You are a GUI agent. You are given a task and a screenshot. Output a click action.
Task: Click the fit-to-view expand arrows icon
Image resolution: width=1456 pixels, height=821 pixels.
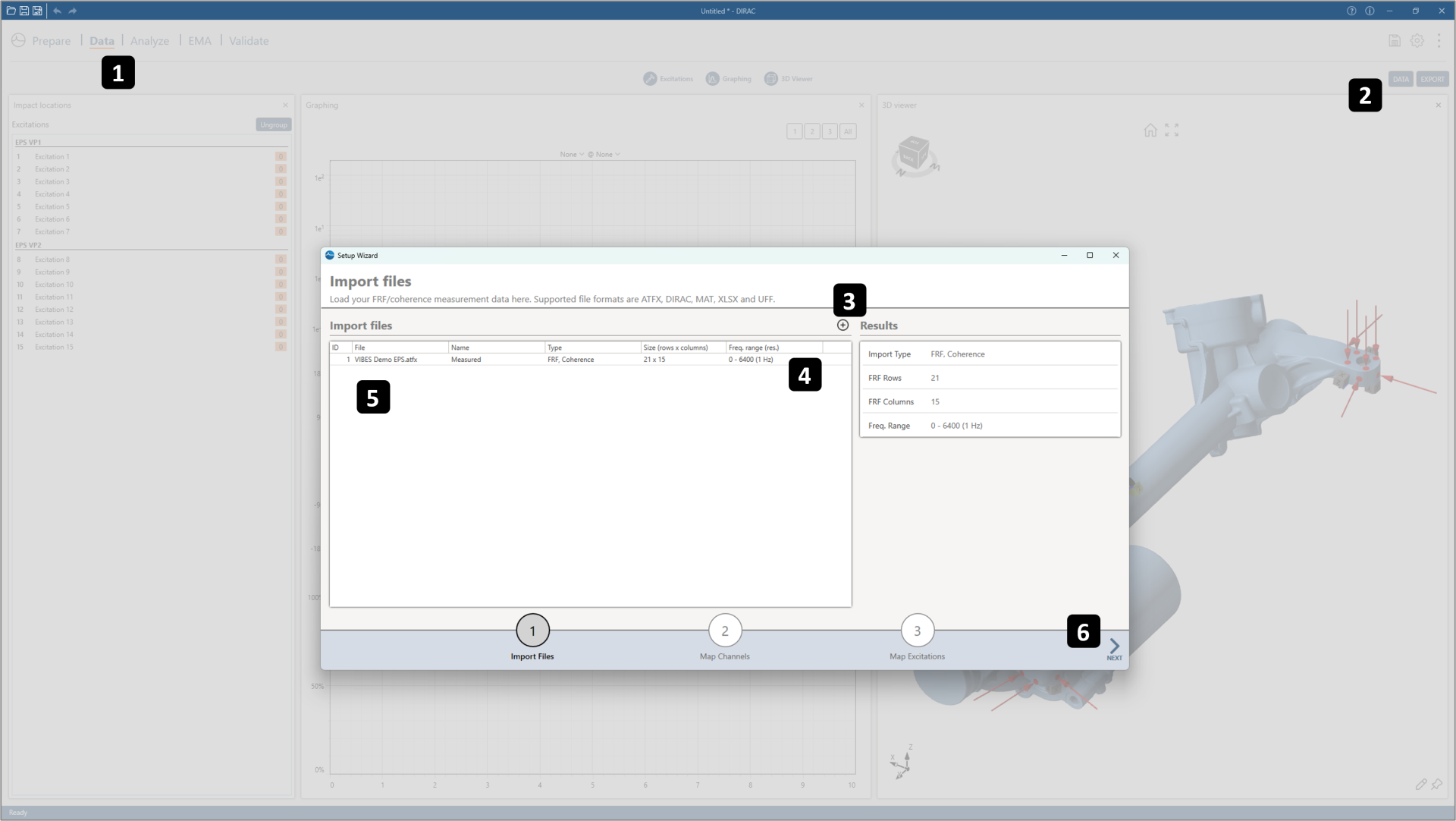pos(1172,131)
